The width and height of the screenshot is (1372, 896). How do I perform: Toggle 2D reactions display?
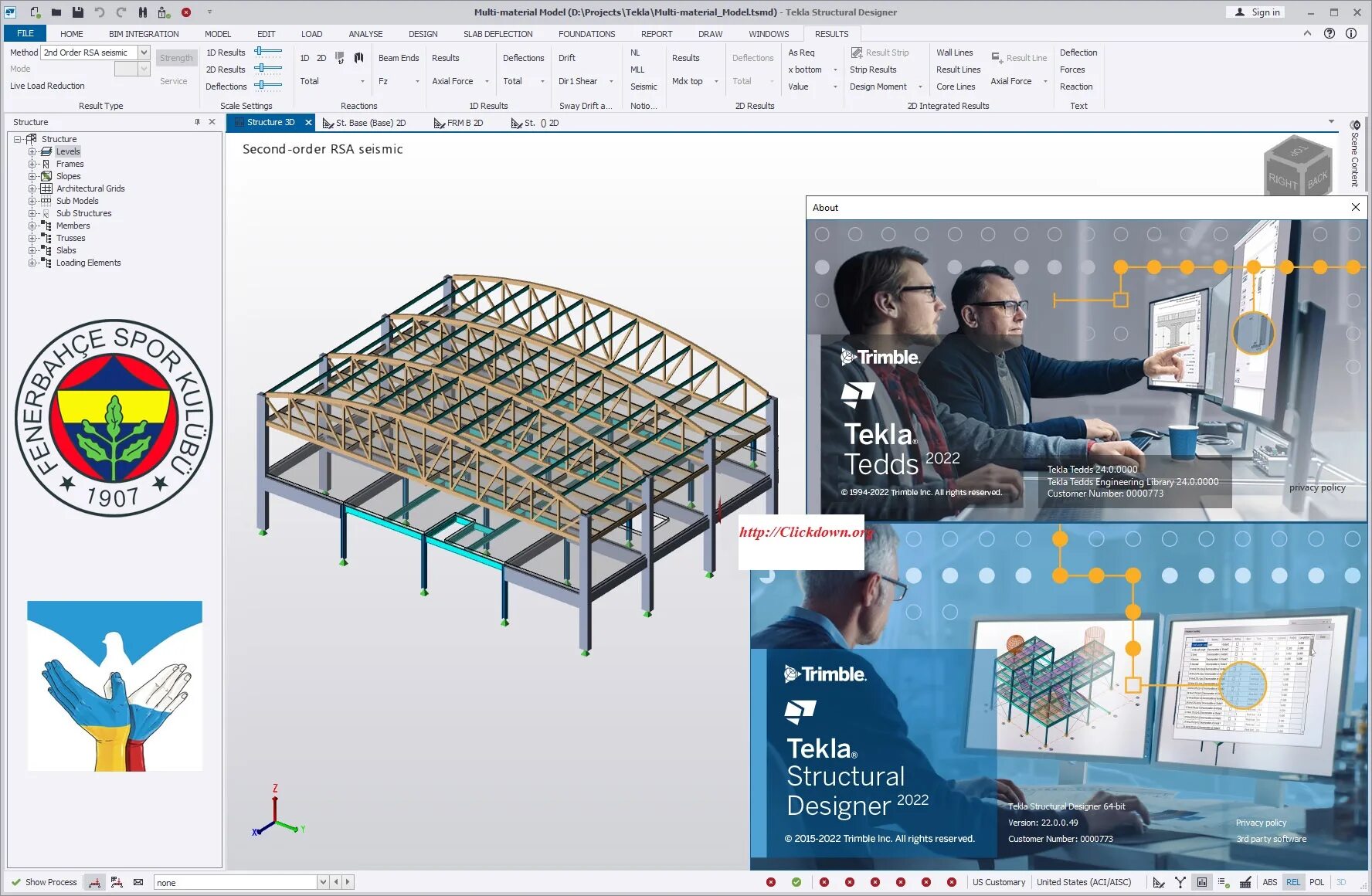(321, 58)
